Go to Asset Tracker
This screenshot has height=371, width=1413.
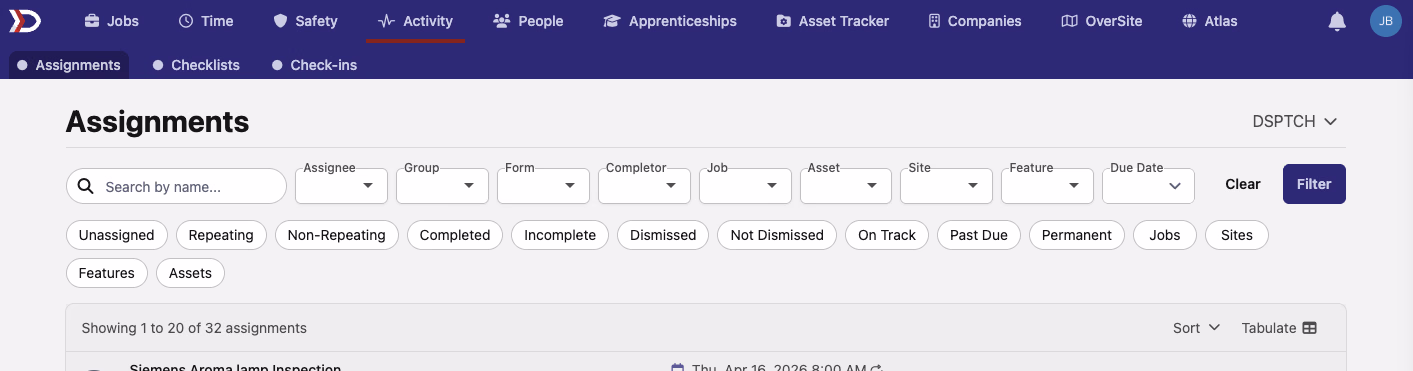tap(832, 21)
